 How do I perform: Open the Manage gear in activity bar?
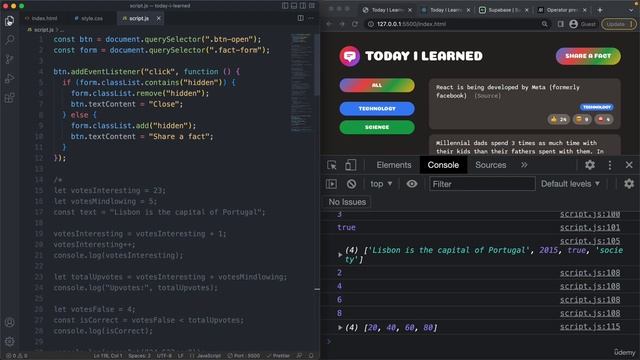click(x=9, y=341)
